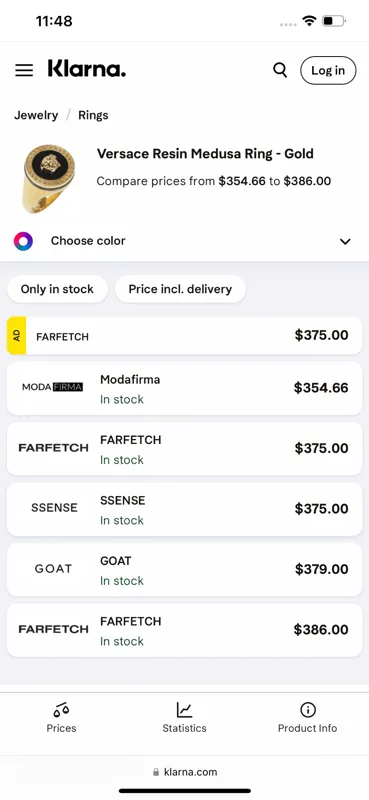Go to Jewelry breadcrumb
Image resolution: width=369 pixels, height=800 pixels.
click(36, 115)
